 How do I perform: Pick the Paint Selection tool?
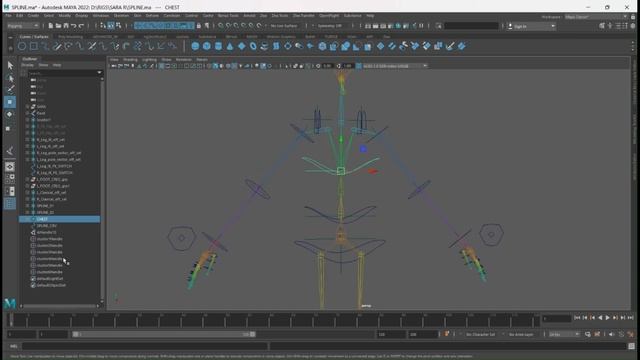coord(10,89)
